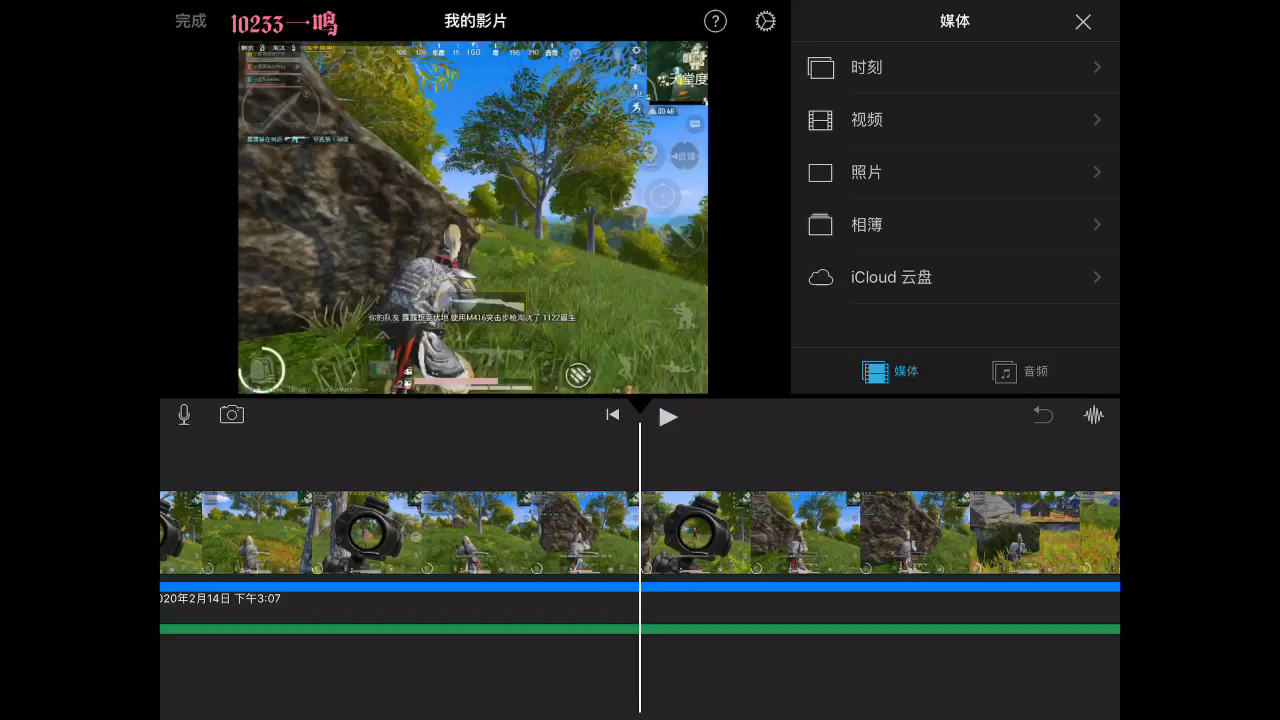Click the 完成 button
This screenshot has height=720, width=1280.
tap(191, 21)
